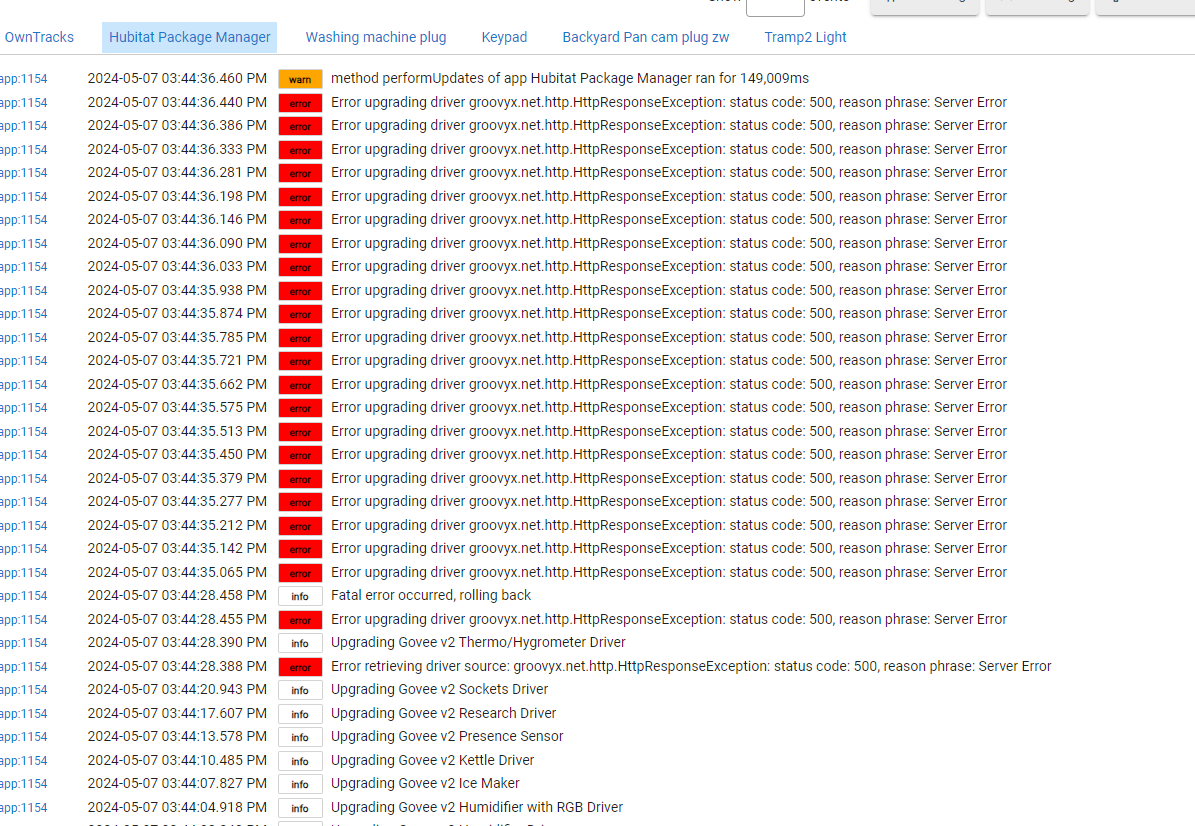This screenshot has width=1195, height=826.
Task: Click 'Fatal error occurred, rolling back' message
Action: (x=431, y=595)
